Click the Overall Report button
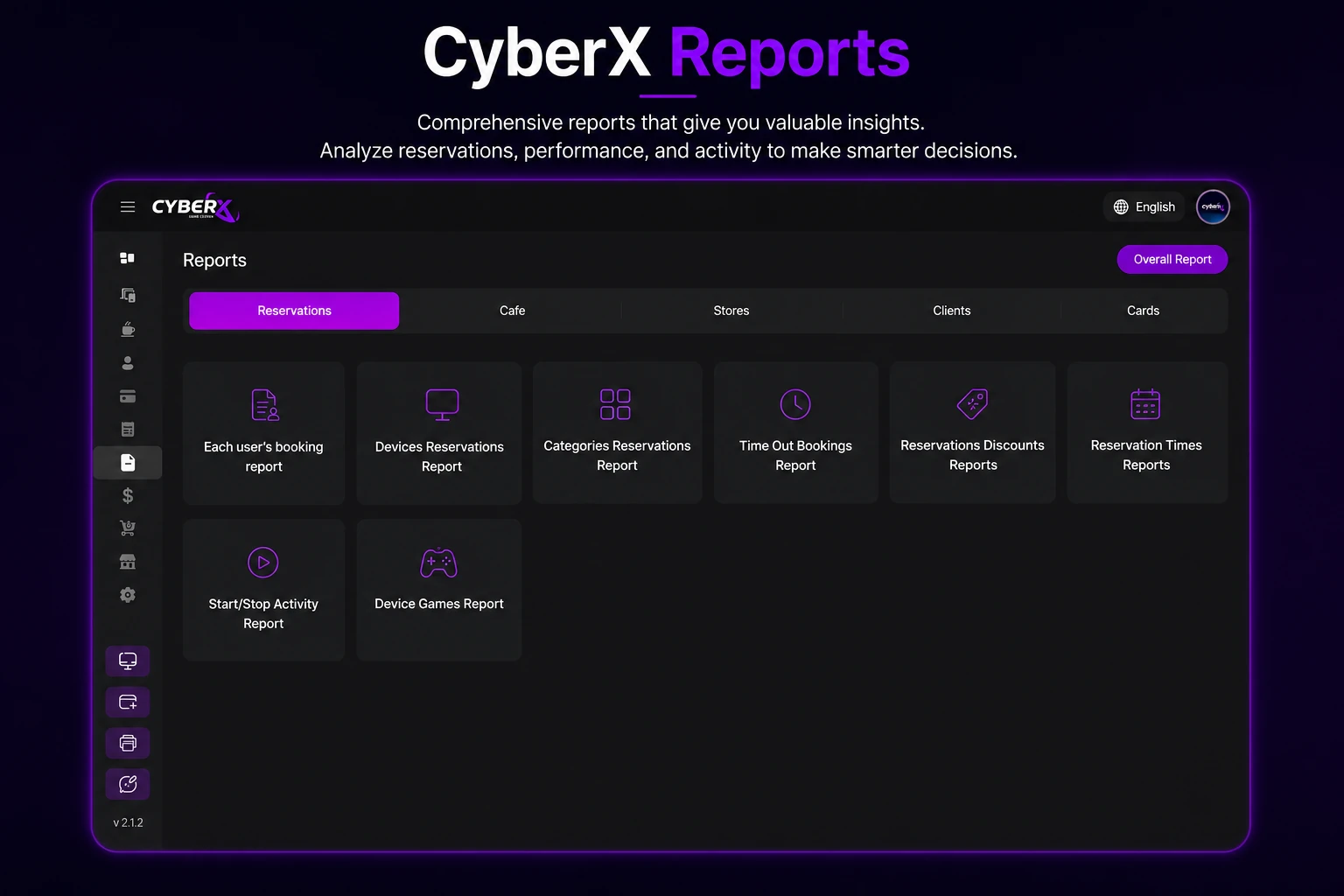Image resolution: width=1344 pixels, height=896 pixels. pyautogui.click(x=1172, y=260)
